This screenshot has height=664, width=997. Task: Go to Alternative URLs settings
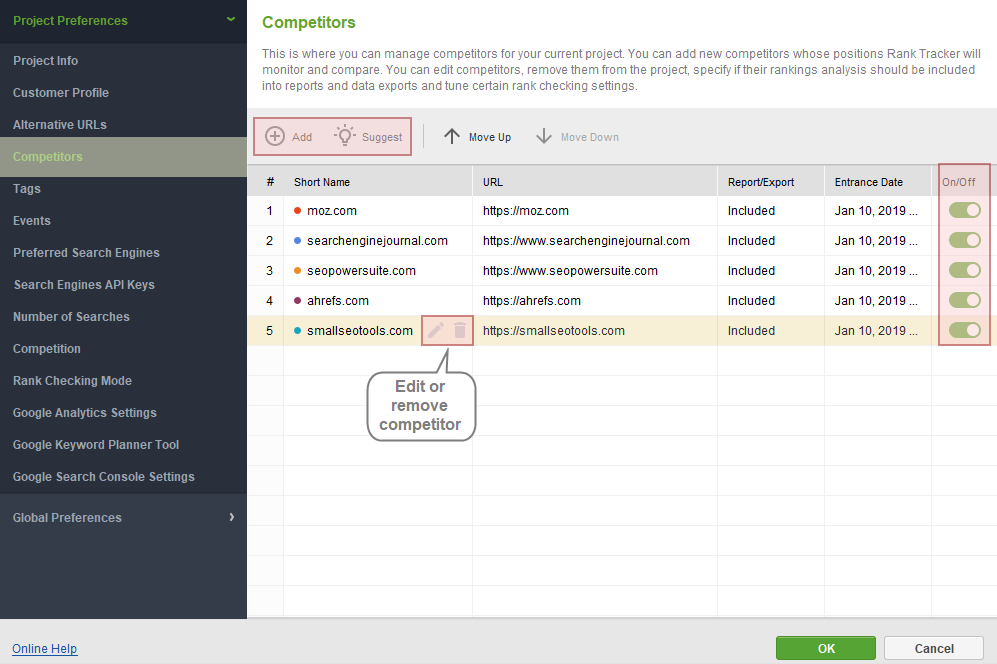123,125
